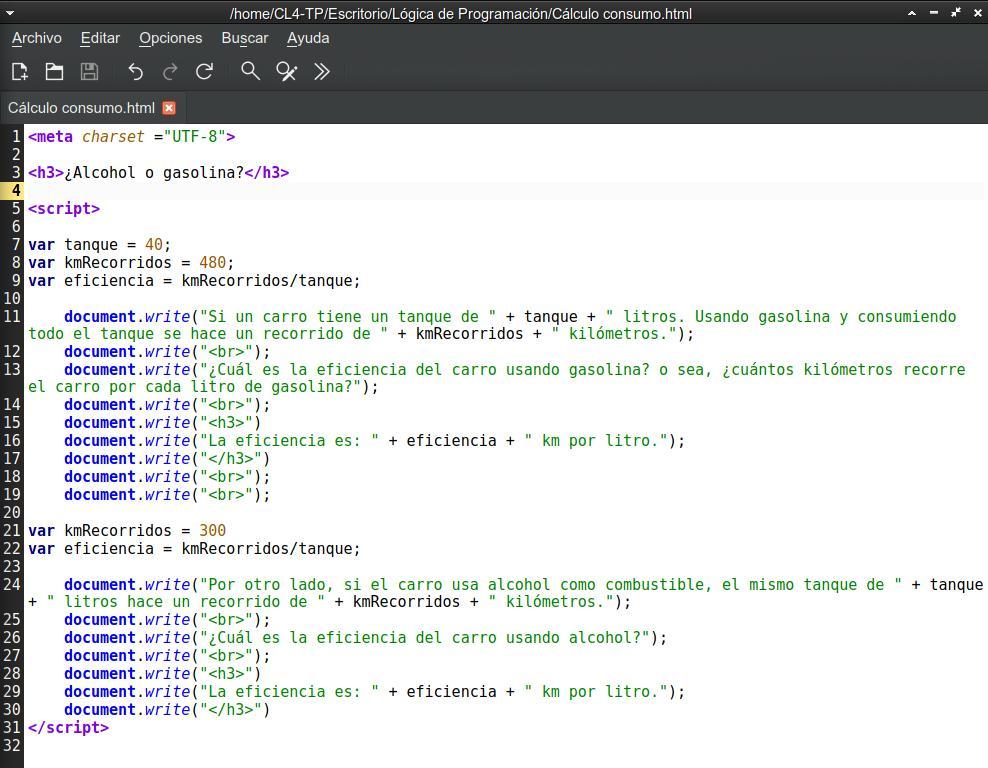Click the opening <script> tag
Image resolution: width=988 pixels, height=768 pixels.
click(64, 209)
